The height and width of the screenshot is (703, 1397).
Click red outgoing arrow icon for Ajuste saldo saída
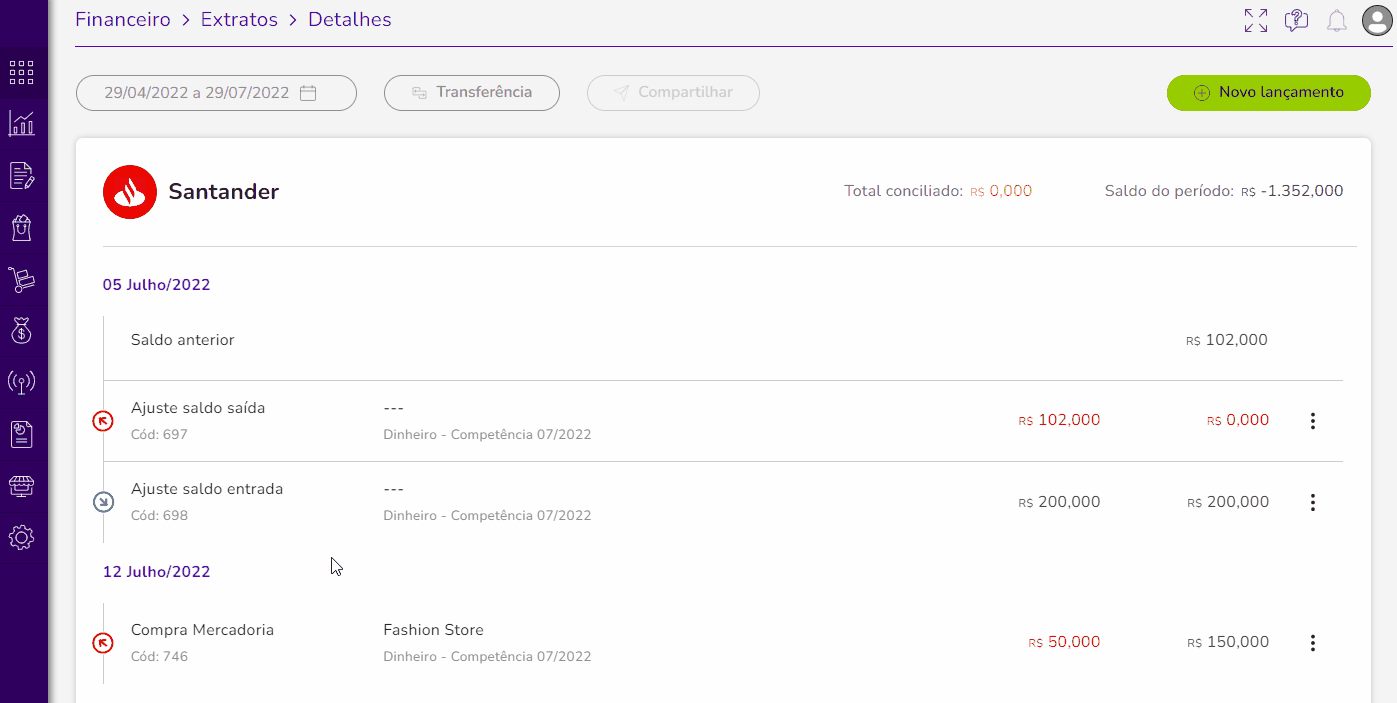click(x=103, y=421)
